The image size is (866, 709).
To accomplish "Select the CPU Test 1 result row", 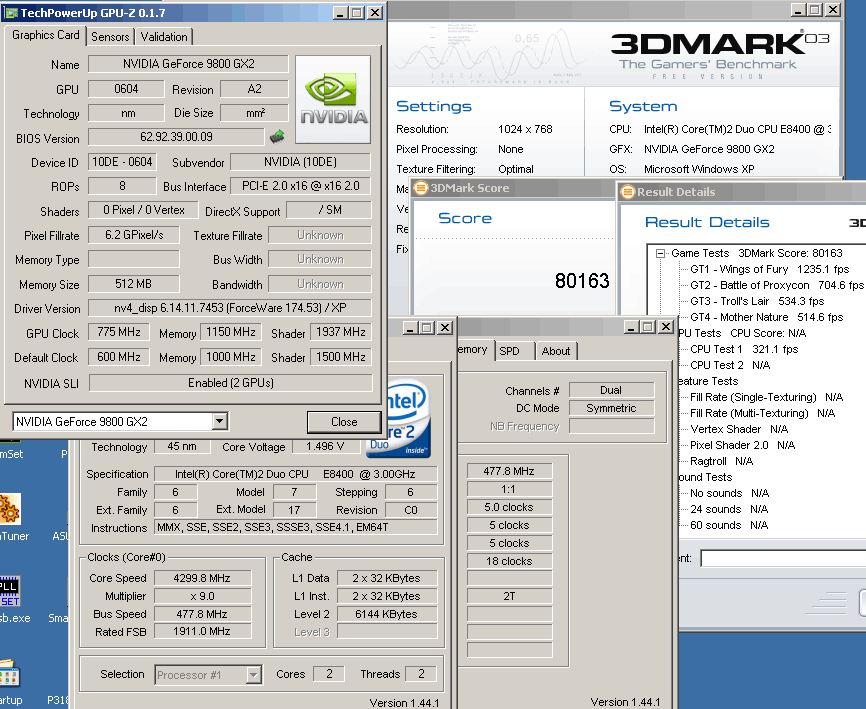I will [x=744, y=350].
